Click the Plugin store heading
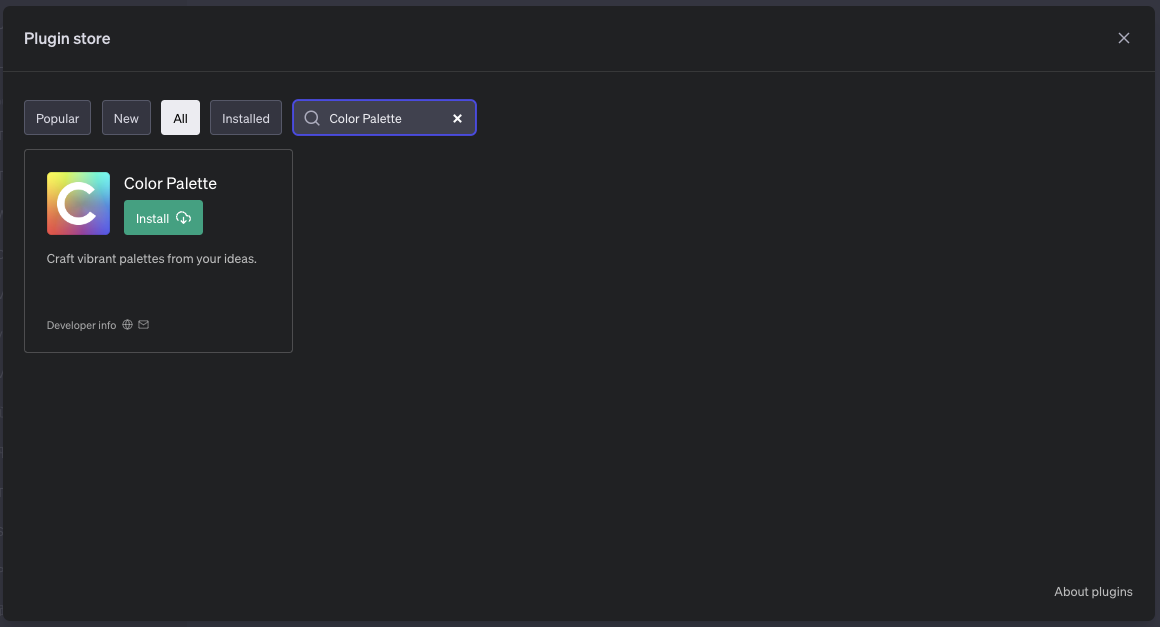Viewport: 1160px width, 627px height. click(x=67, y=39)
